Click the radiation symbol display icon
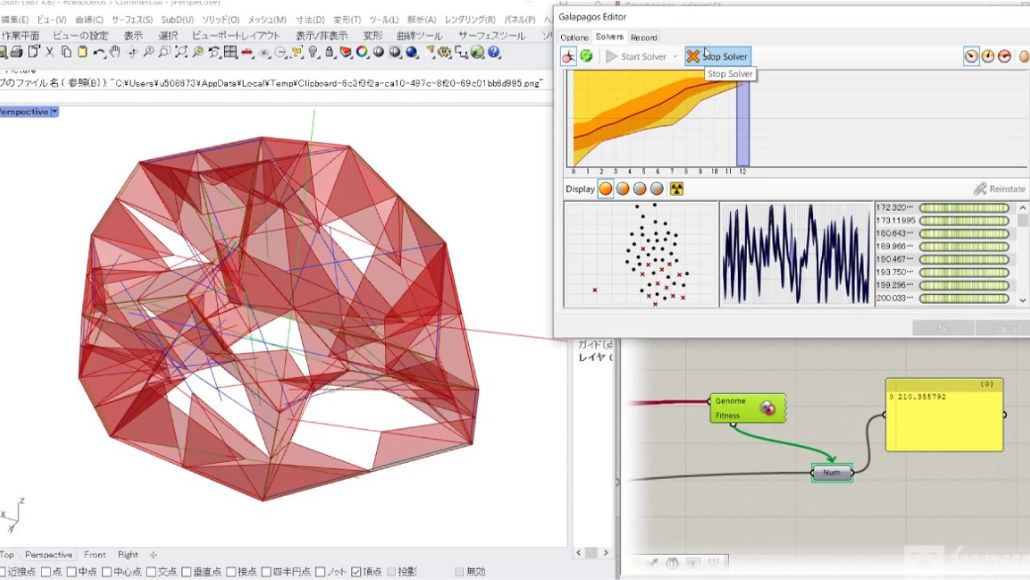 [677, 188]
